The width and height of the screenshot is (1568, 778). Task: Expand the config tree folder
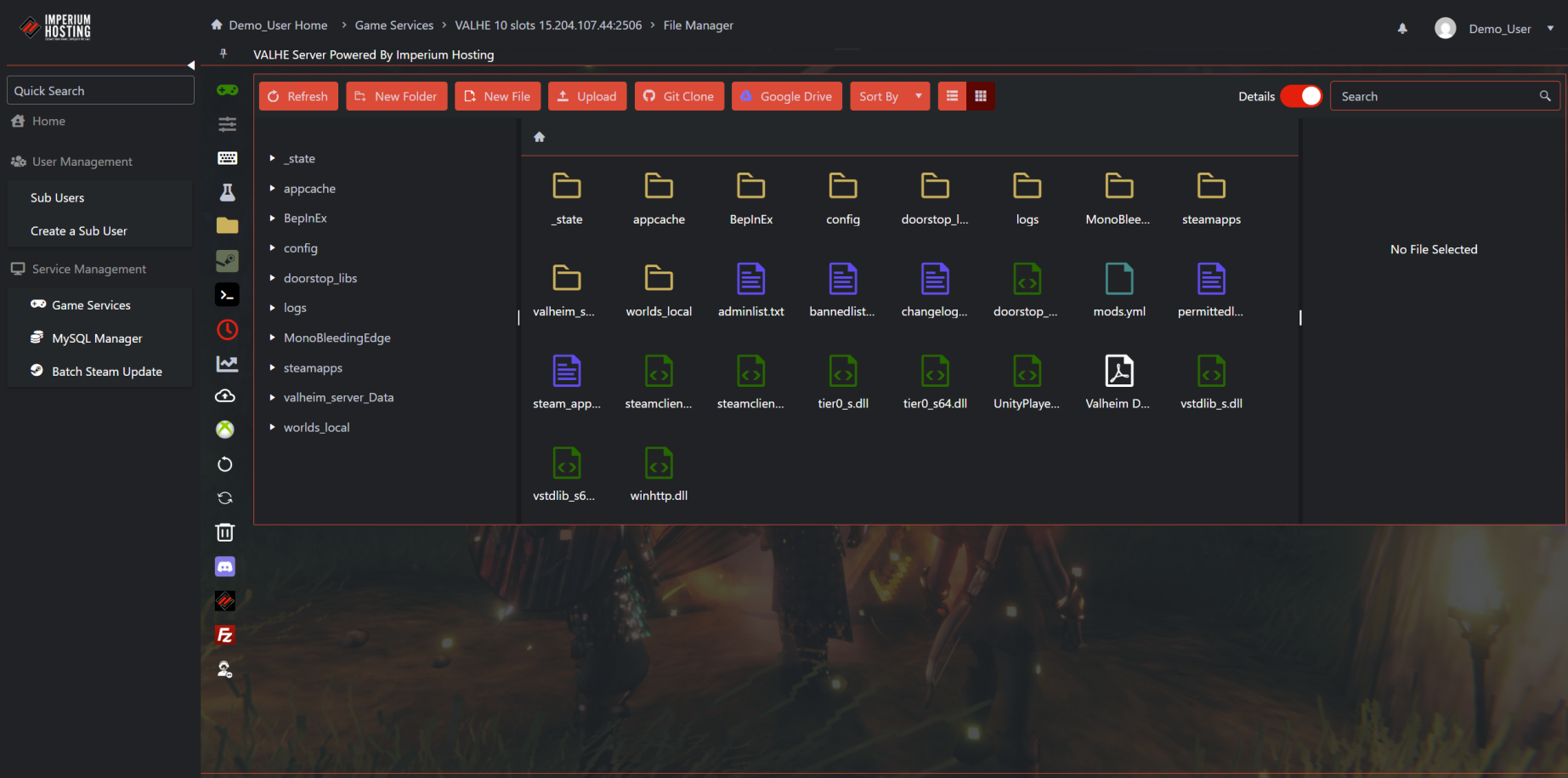point(272,248)
